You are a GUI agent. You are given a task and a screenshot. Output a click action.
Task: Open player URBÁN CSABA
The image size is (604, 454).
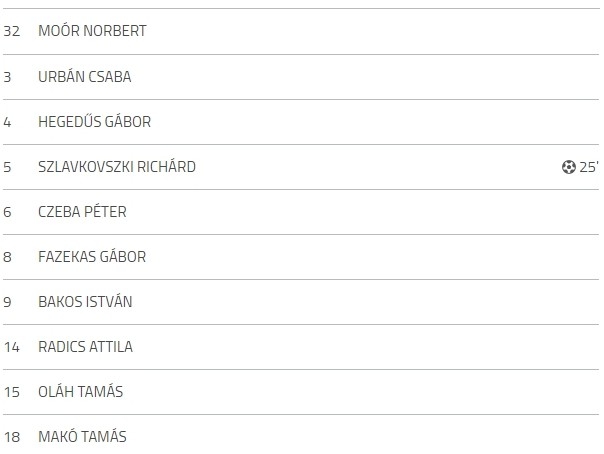coord(84,77)
